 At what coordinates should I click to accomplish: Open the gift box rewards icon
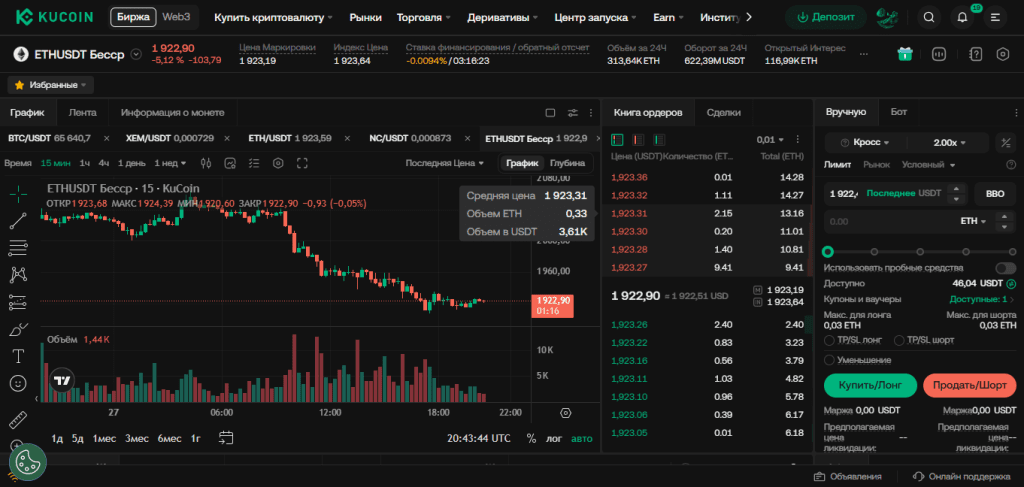[904, 54]
